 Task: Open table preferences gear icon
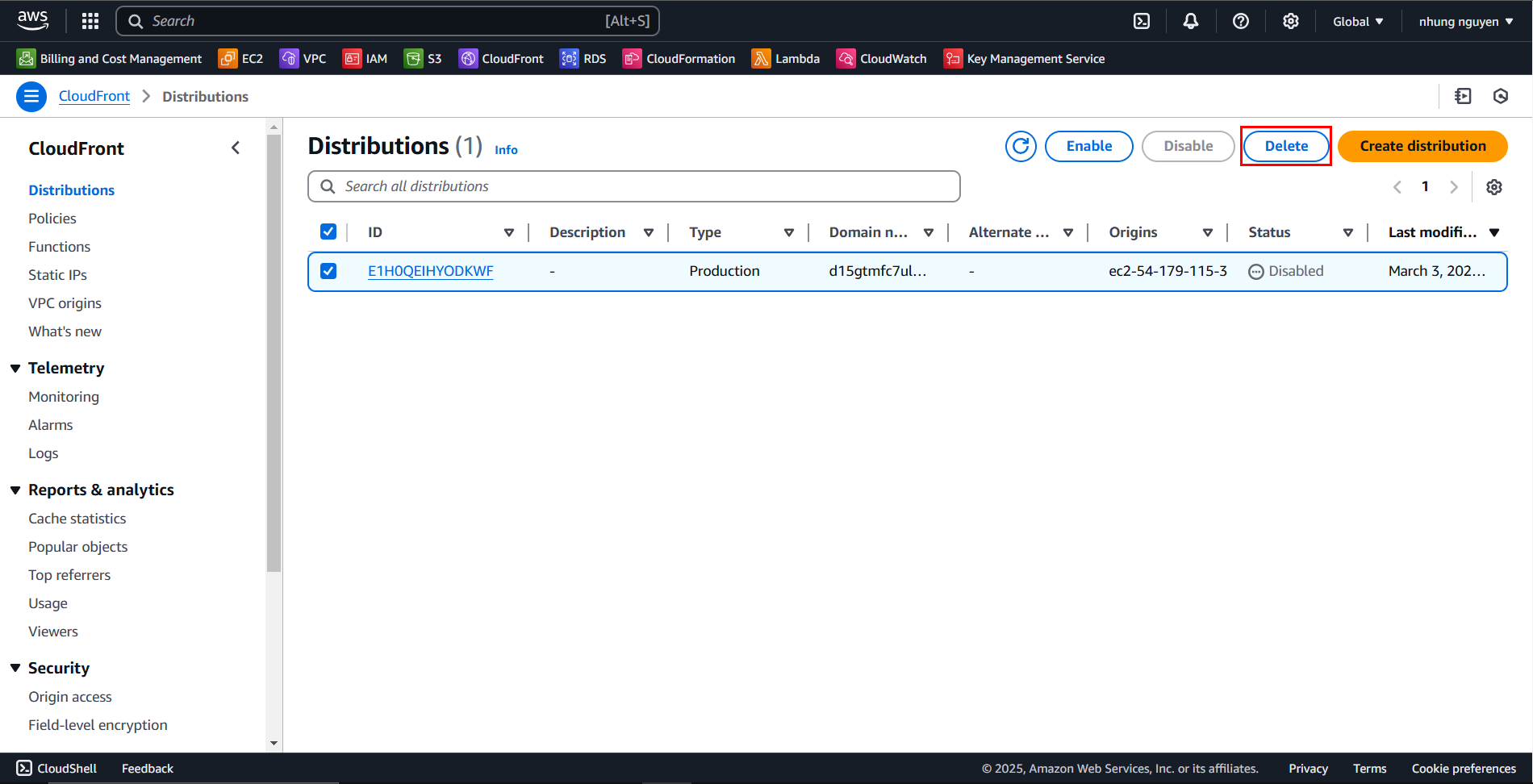tap(1493, 187)
